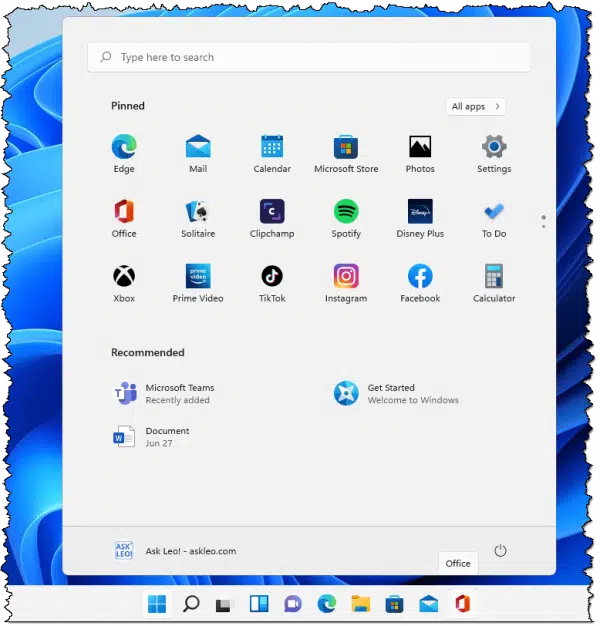Open the Calendar app
This screenshot has height=626, width=600.
pos(272,153)
